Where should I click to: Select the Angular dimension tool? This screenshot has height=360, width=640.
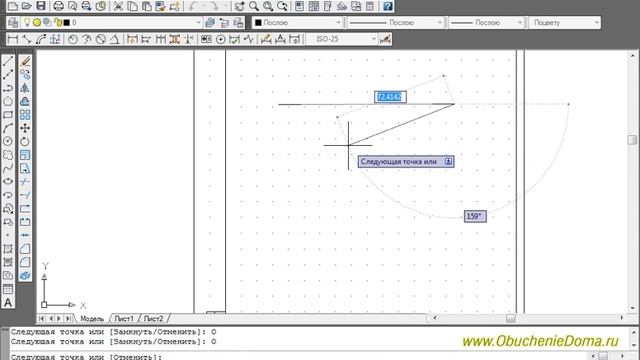[x=115, y=39]
